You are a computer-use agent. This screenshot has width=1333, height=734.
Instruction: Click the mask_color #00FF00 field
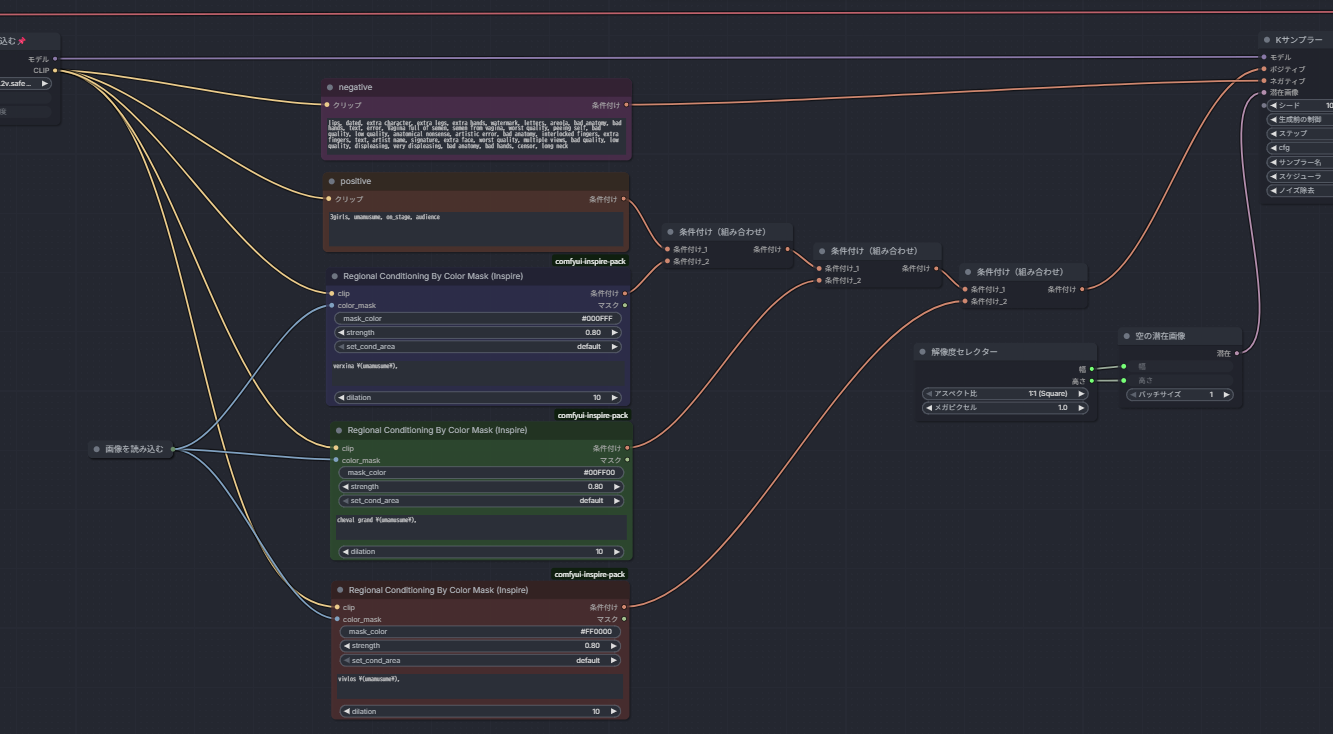[x=481, y=472]
